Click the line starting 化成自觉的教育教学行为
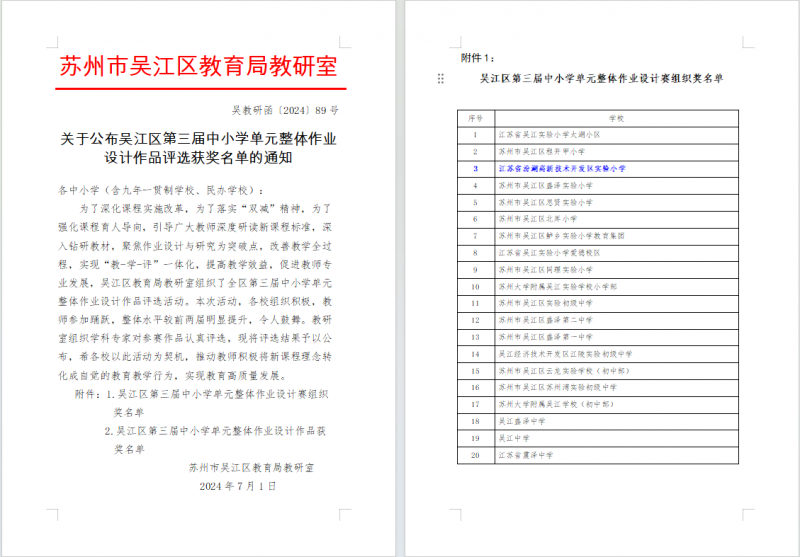Viewport: 800px width, 557px height. pos(173,376)
